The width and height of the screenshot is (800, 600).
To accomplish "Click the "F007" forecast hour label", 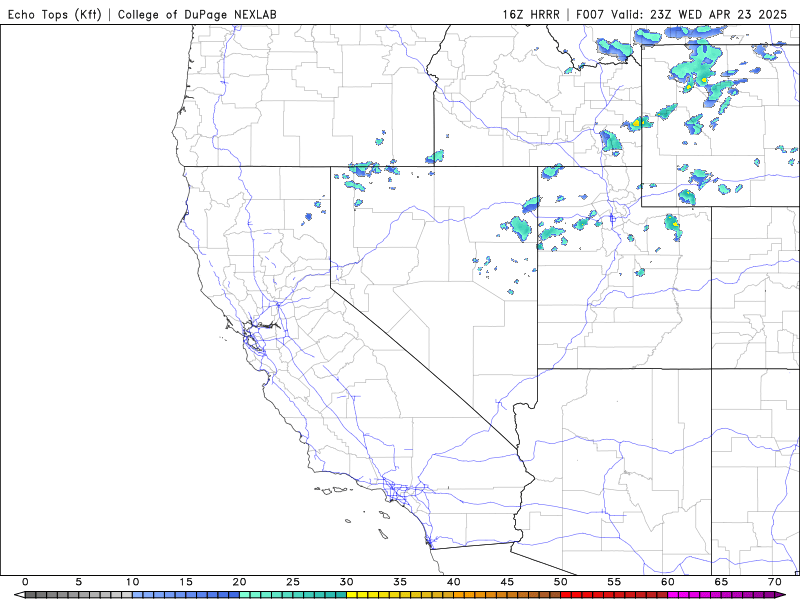I will (590, 14).
